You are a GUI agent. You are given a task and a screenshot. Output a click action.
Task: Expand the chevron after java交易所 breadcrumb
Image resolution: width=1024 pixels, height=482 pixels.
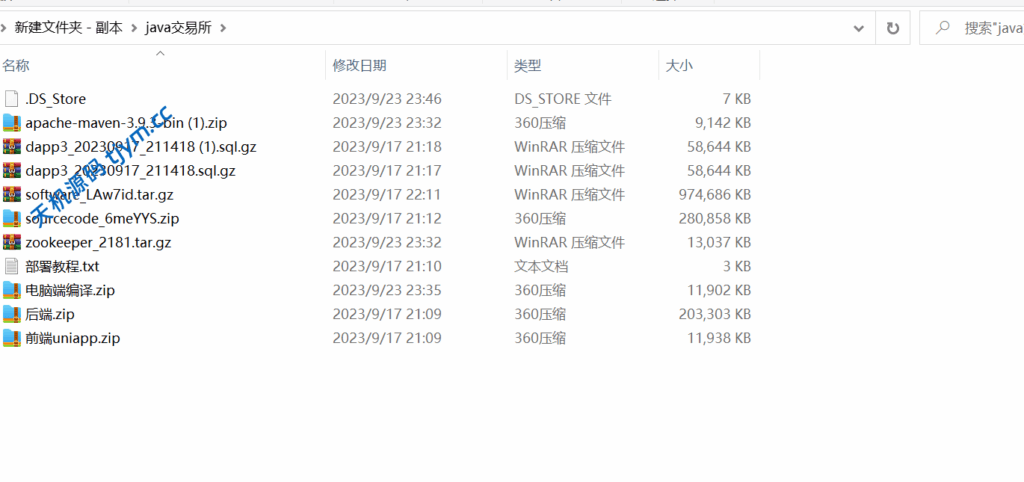click(223, 29)
